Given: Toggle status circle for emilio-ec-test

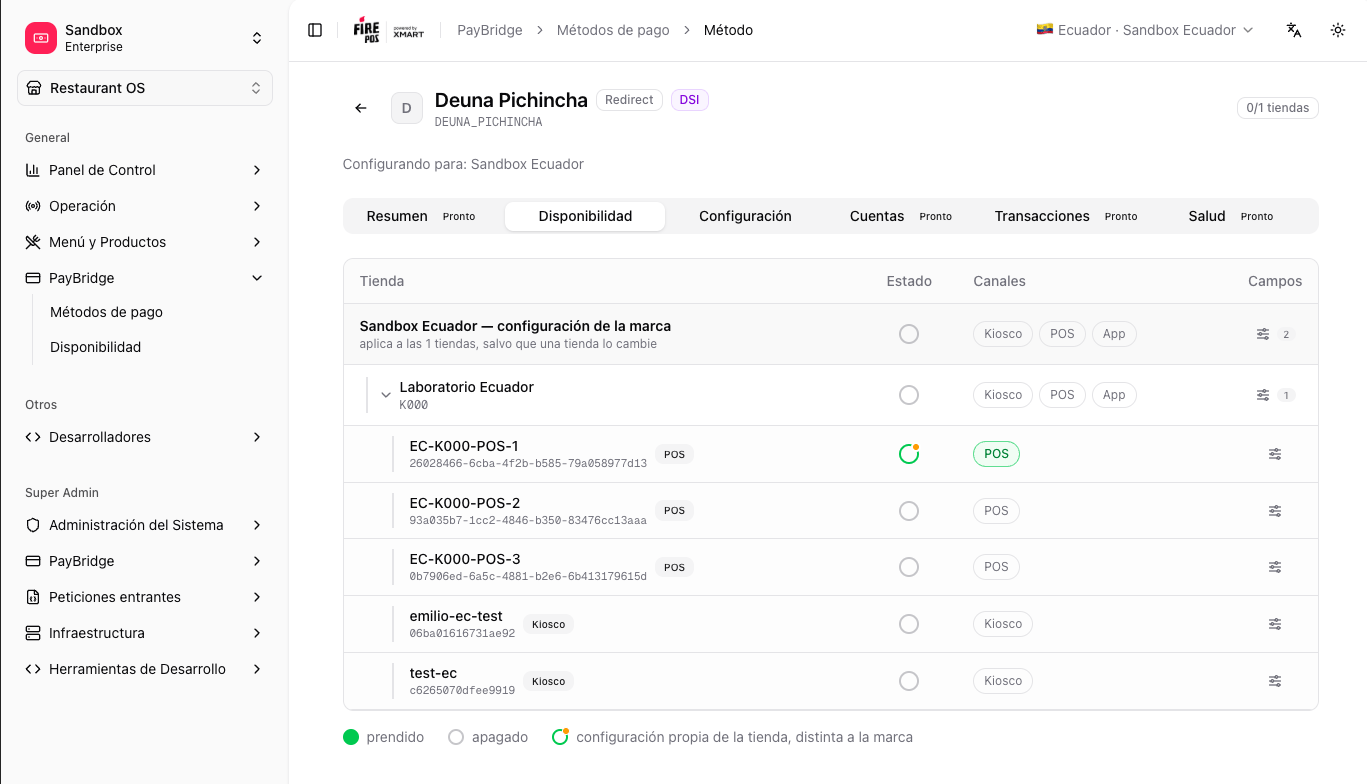Looking at the screenshot, I should pyautogui.click(x=909, y=624).
